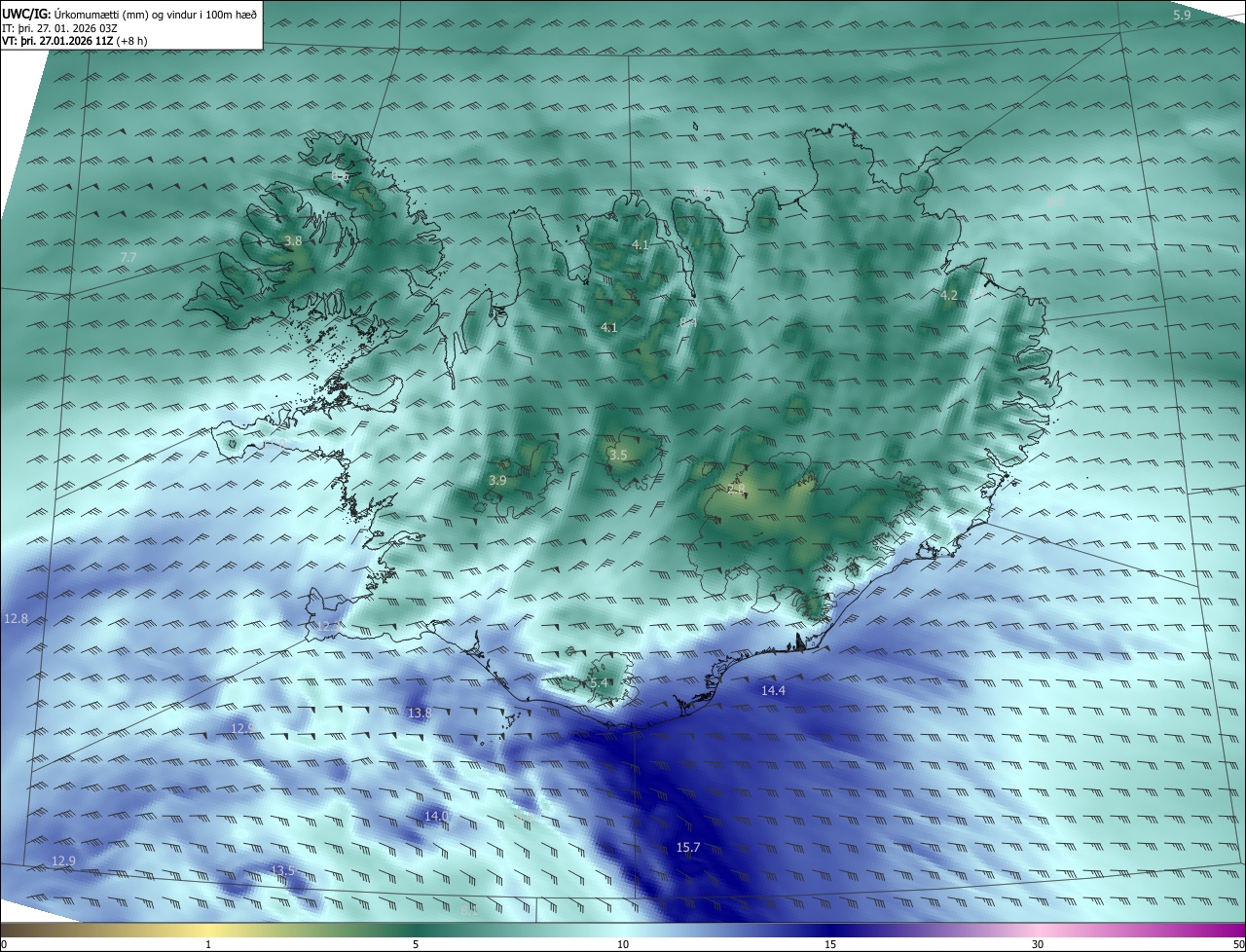Click the 5.9 value label on the map

pyautogui.click(x=1182, y=15)
